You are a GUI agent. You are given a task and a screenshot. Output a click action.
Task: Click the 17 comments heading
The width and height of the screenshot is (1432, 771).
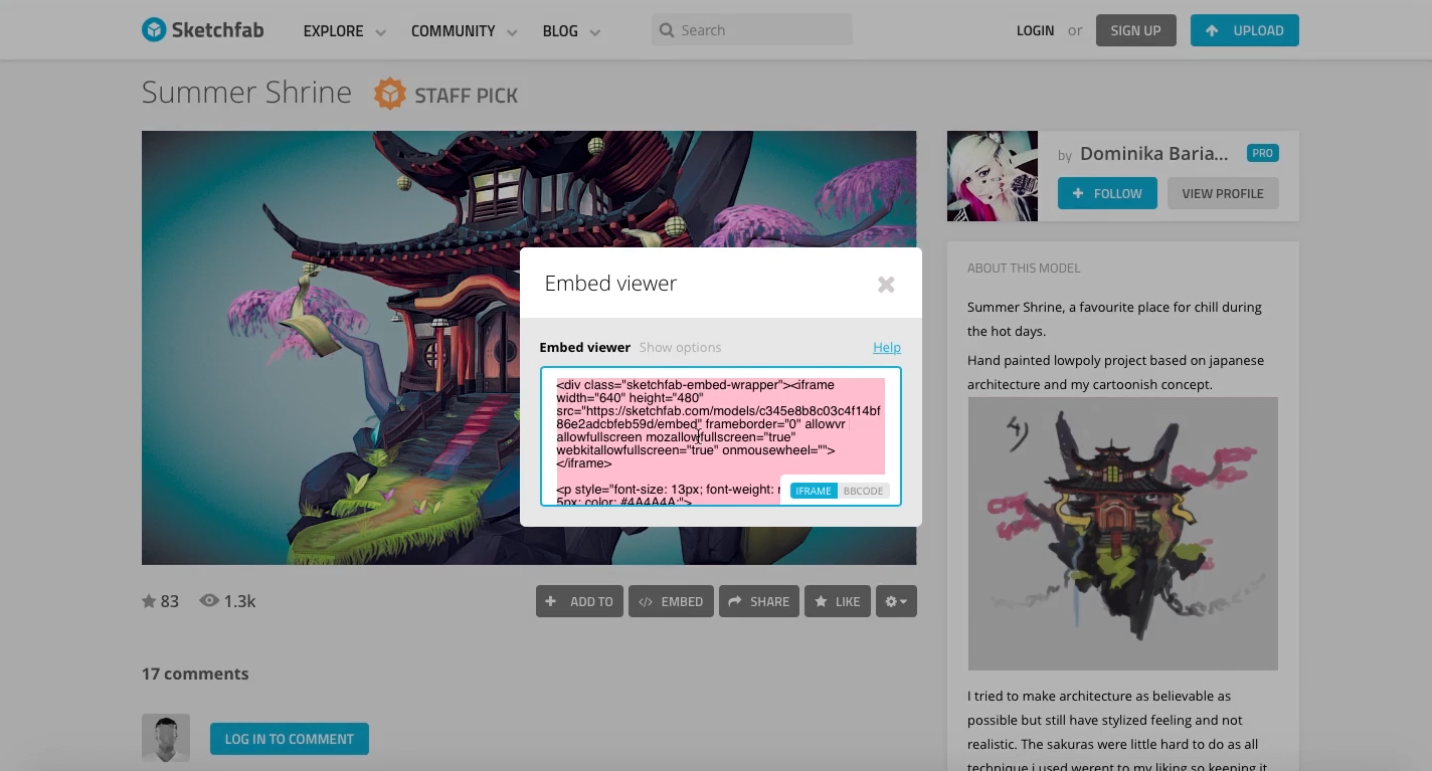pyautogui.click(x=195, y=674)
